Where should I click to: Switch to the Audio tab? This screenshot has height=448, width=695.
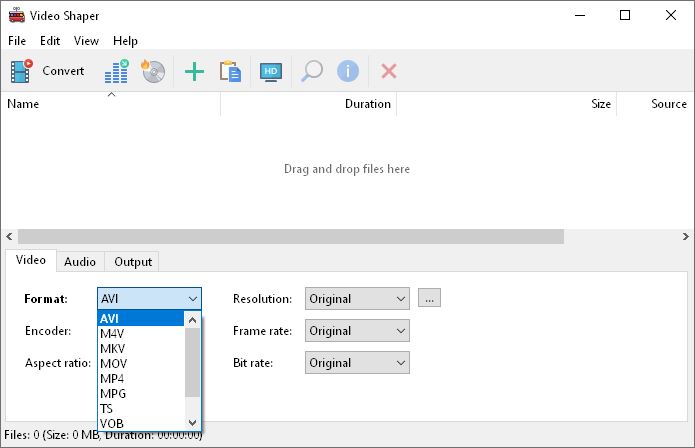click(80, 261)
